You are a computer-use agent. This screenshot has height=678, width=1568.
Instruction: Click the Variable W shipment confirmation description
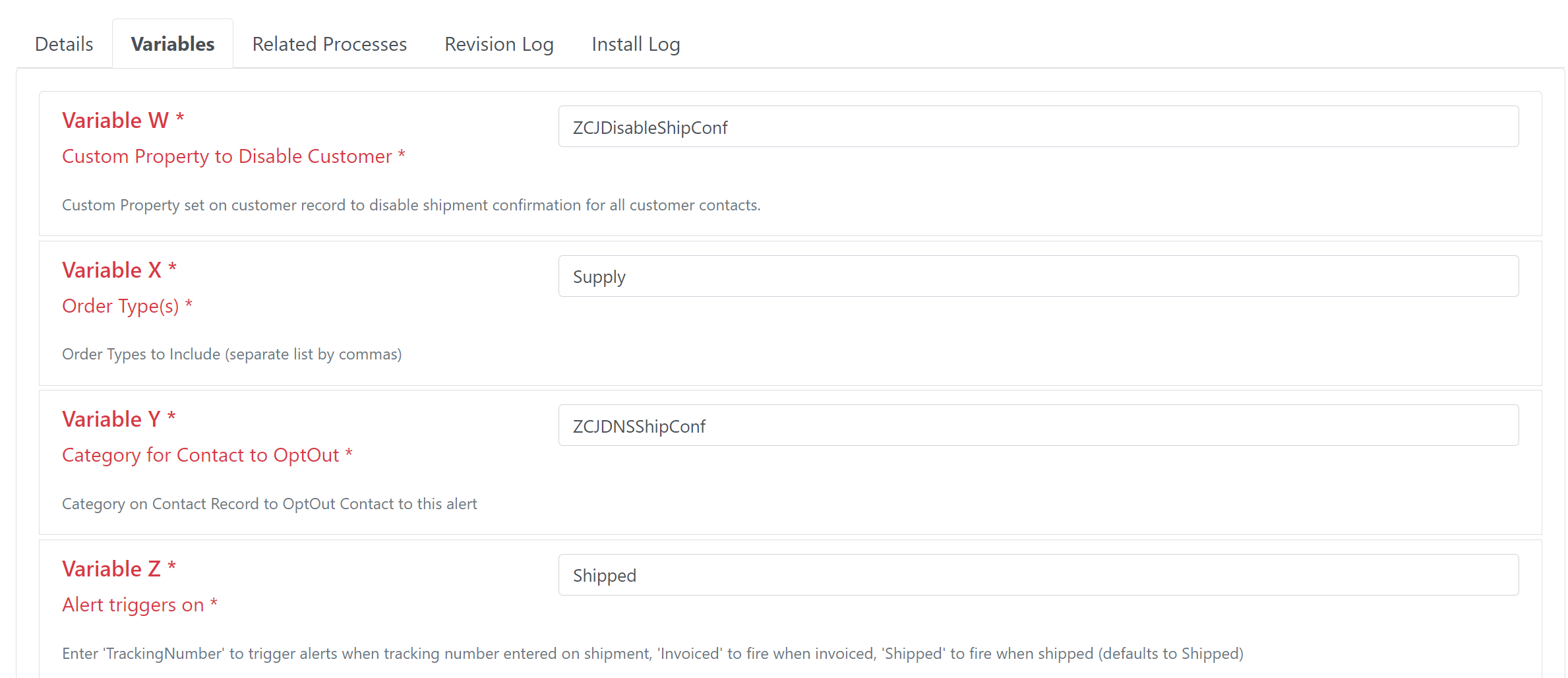point(411,205)
